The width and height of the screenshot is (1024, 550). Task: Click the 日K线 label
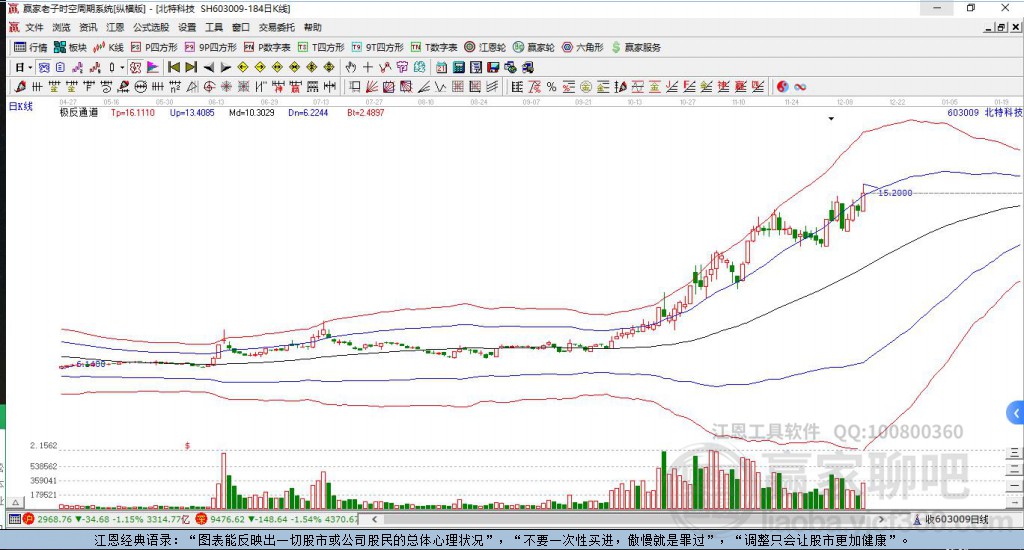click(x=20, y=106)
